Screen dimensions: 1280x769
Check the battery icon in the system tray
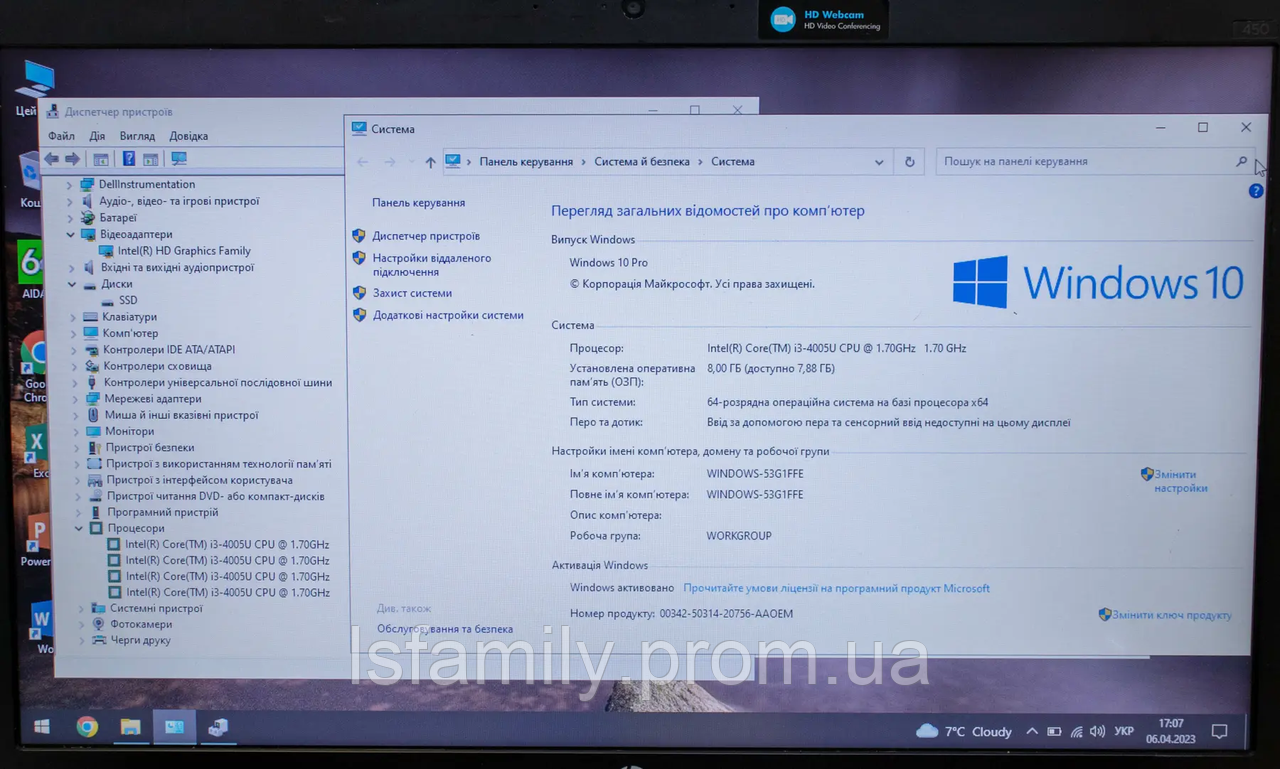coord(1054,731)
